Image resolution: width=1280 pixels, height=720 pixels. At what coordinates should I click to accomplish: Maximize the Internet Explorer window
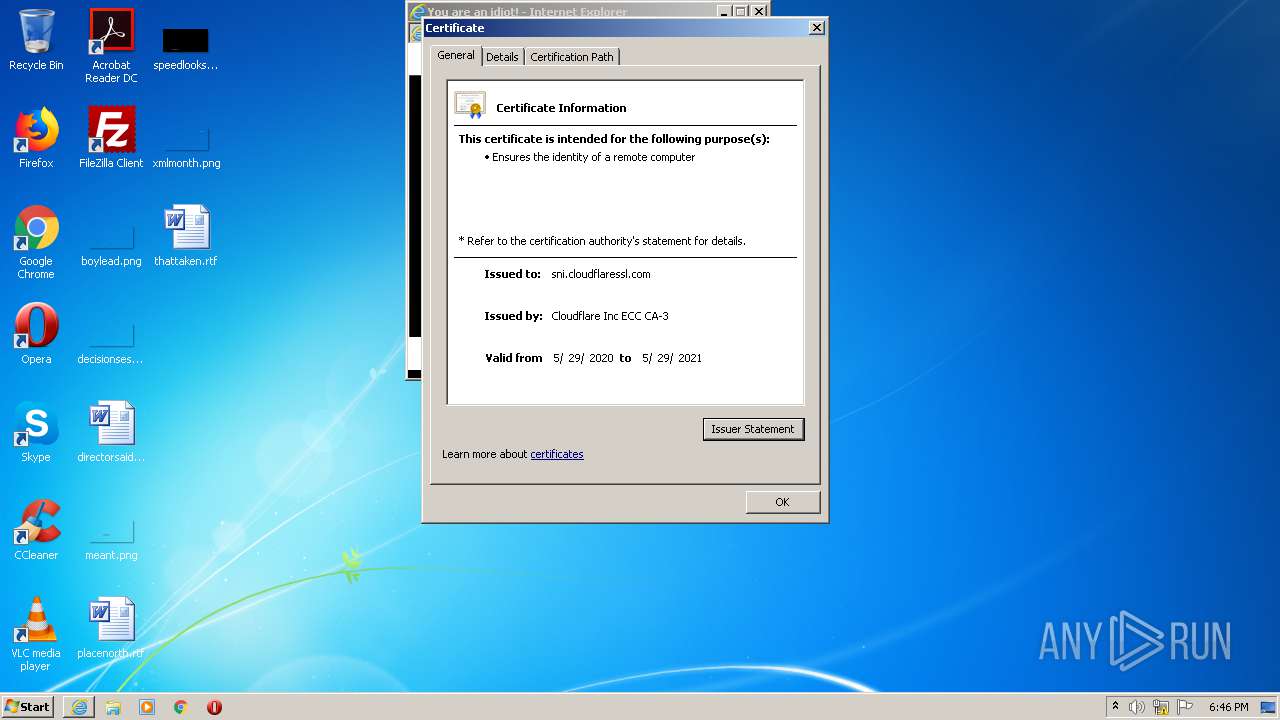[741, 12]
